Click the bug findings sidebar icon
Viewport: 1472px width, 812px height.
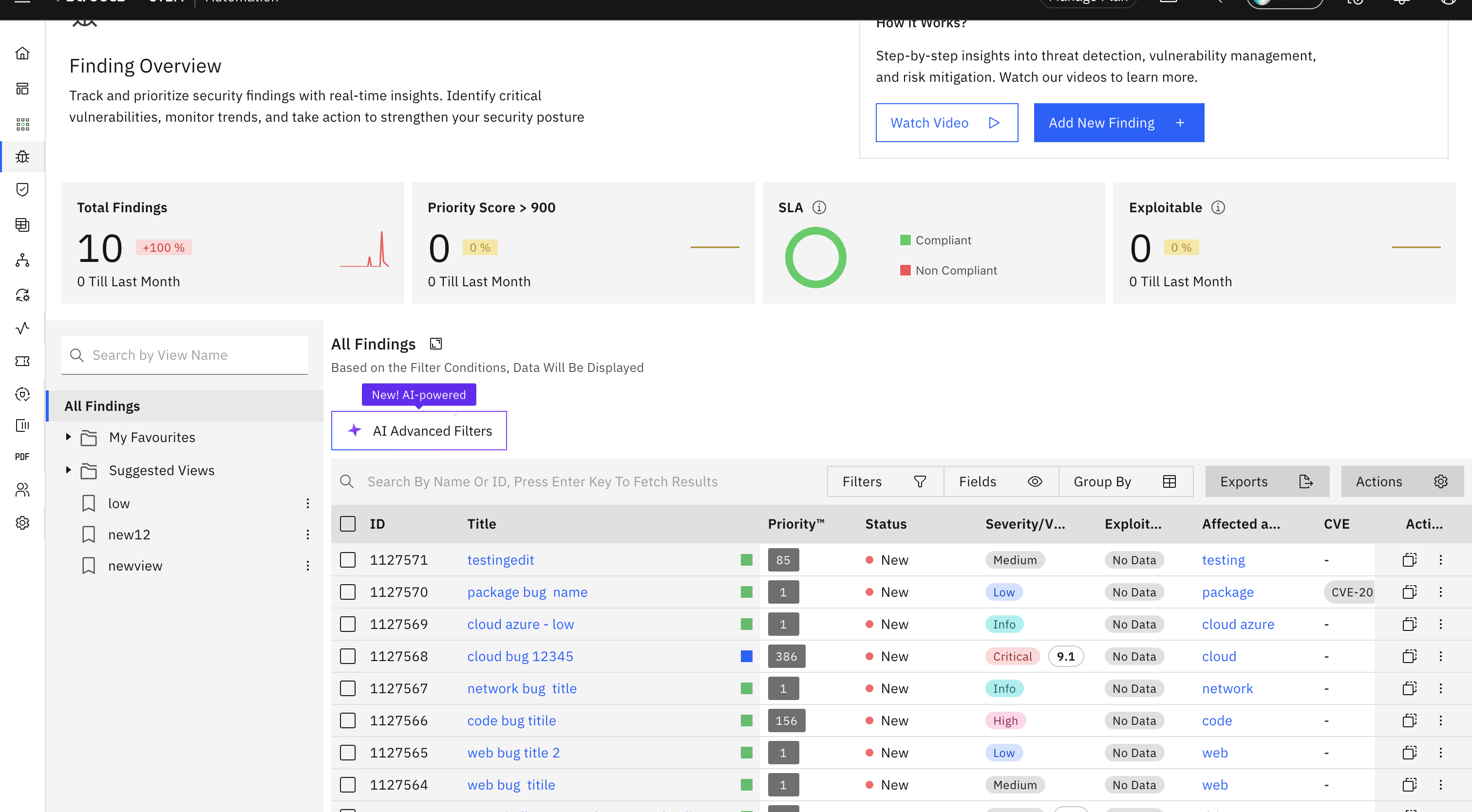22,156
